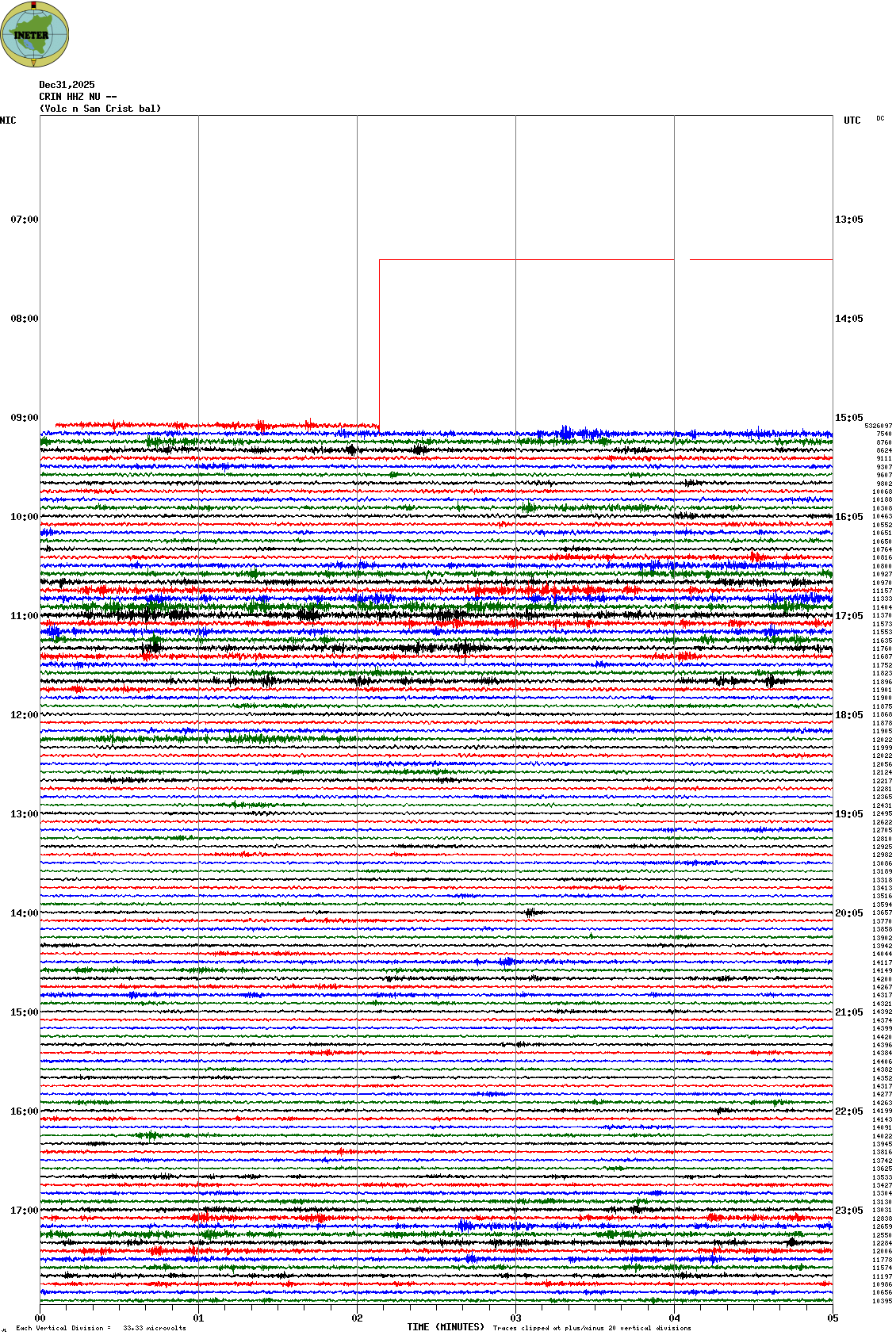Click the INETER logo
This screenshot has height=1339, width=896.
(34, 34)
